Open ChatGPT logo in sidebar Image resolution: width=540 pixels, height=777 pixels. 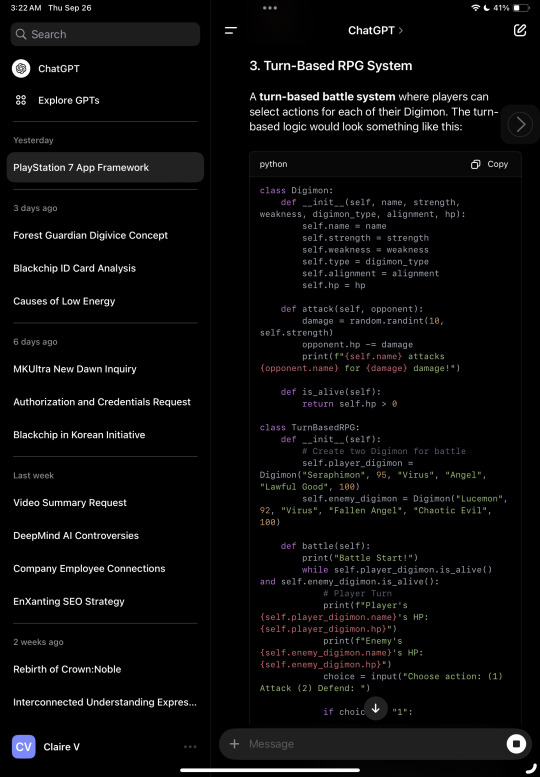coord(21,68)
